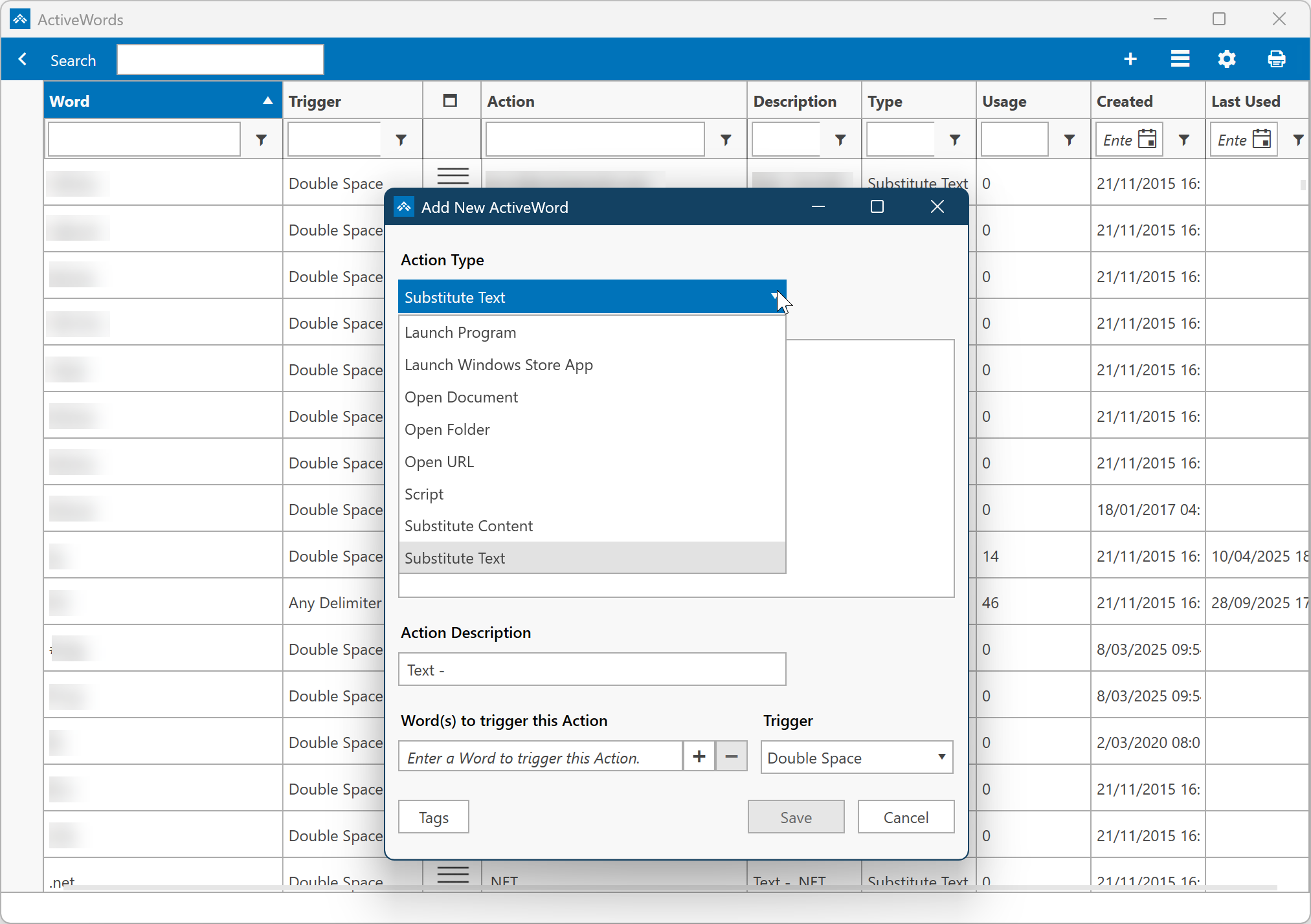Click filter icon for Usage column
Viewport: 1311px width, 924px height.
point(1069,140)
